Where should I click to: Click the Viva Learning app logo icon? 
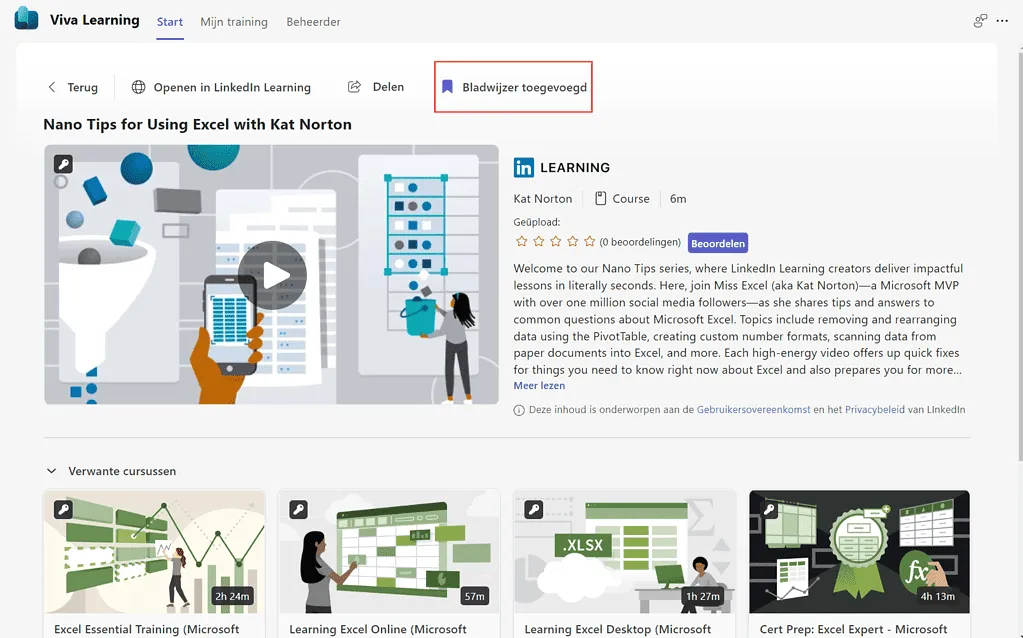coord(26,20)
